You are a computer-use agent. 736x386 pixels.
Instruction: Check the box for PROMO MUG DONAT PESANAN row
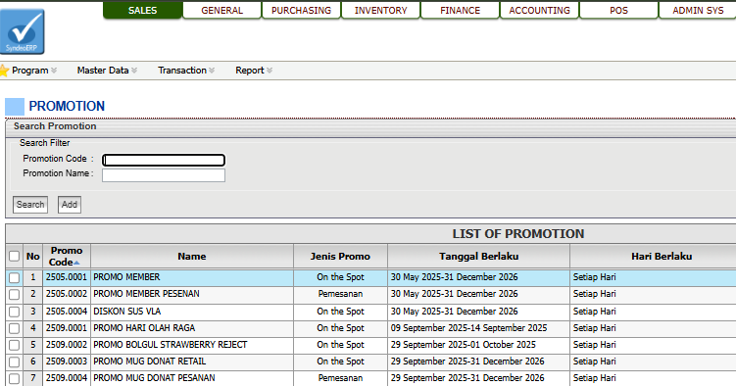click(15, 378)
